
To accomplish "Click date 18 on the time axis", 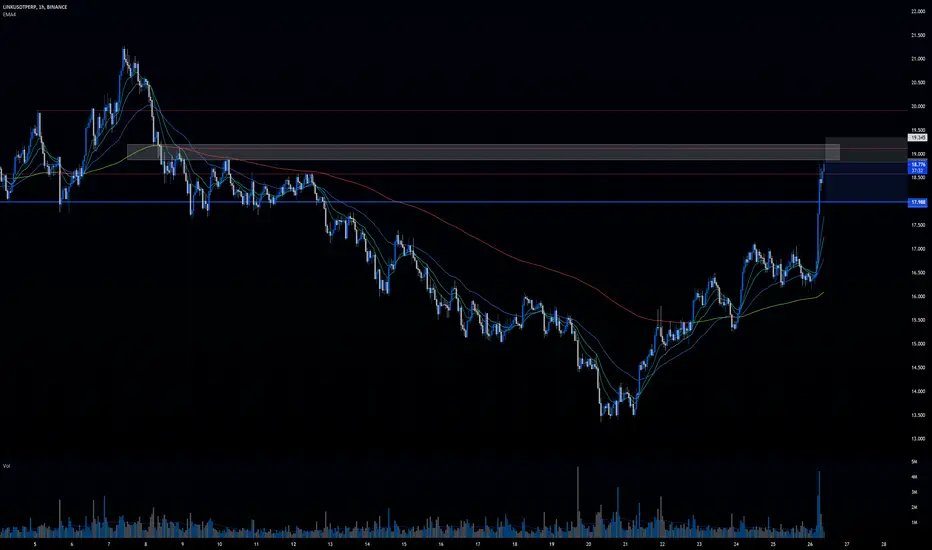I will point(515,544).
